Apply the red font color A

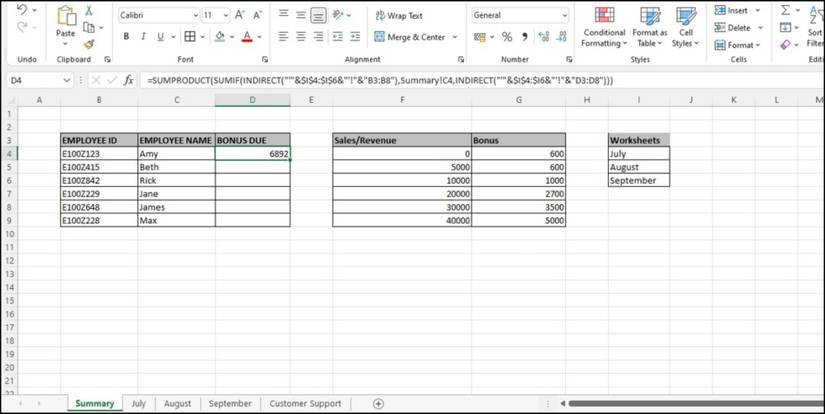247,36
